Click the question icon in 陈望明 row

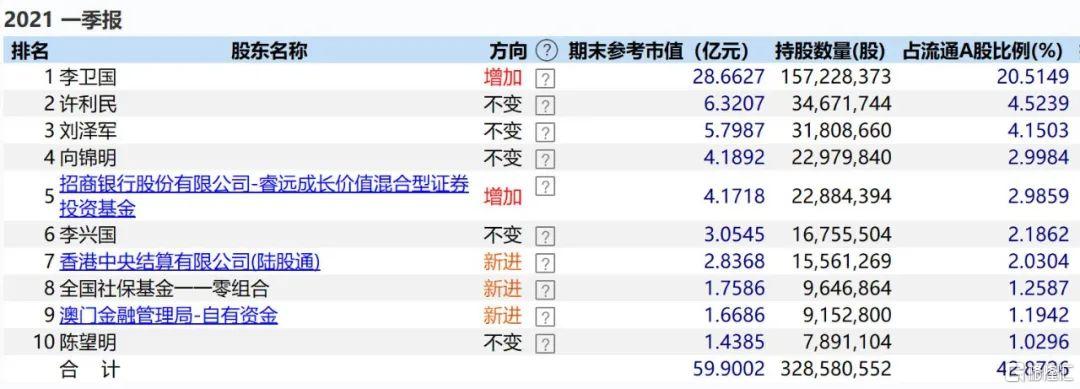click(545, 344)
